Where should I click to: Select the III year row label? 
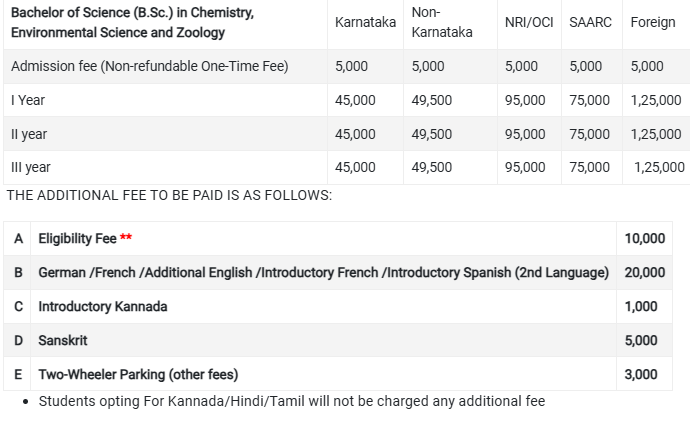pyautogui.click(x=31, y=167)
